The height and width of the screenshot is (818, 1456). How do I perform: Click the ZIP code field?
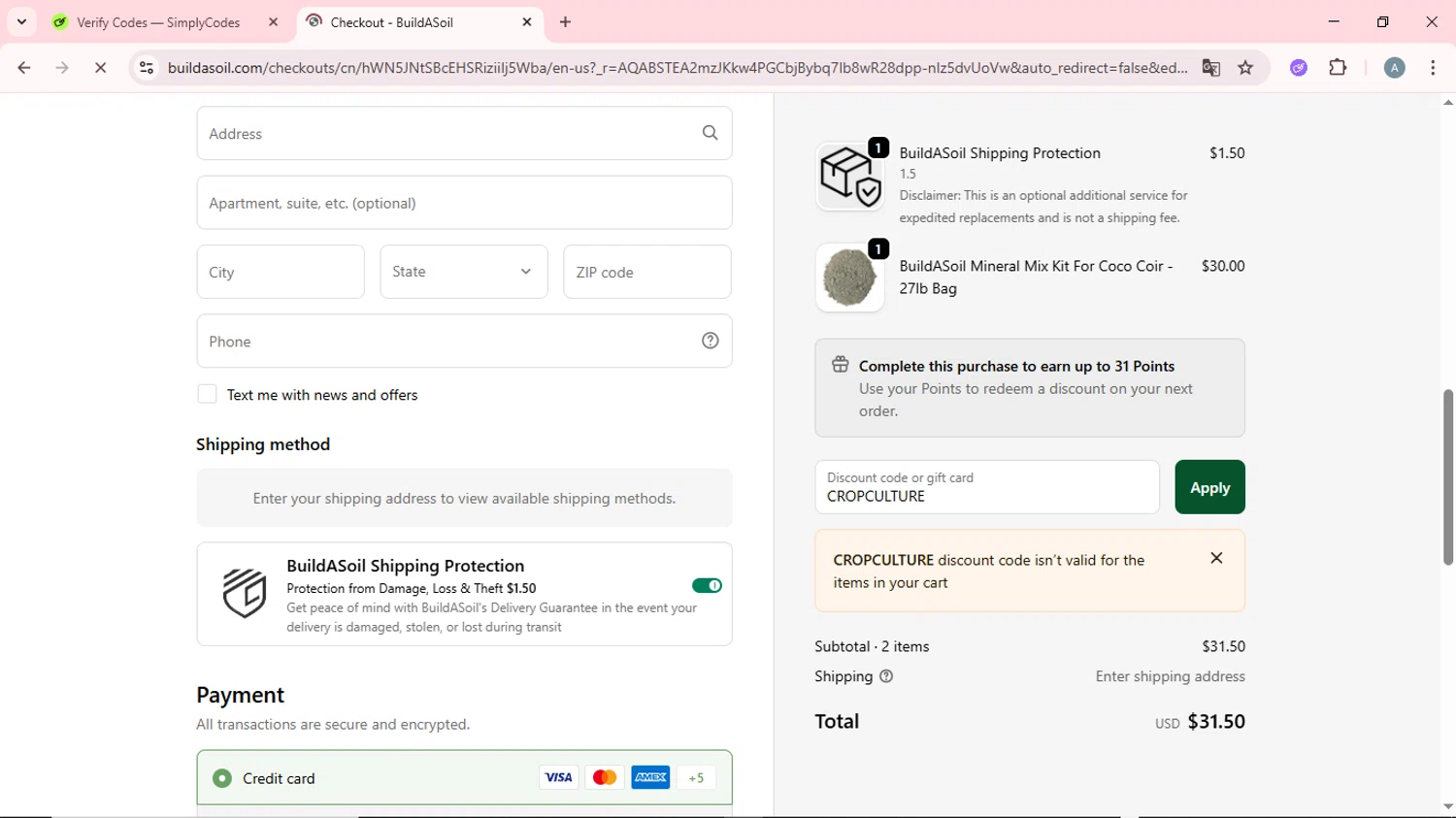coord(647,272)
